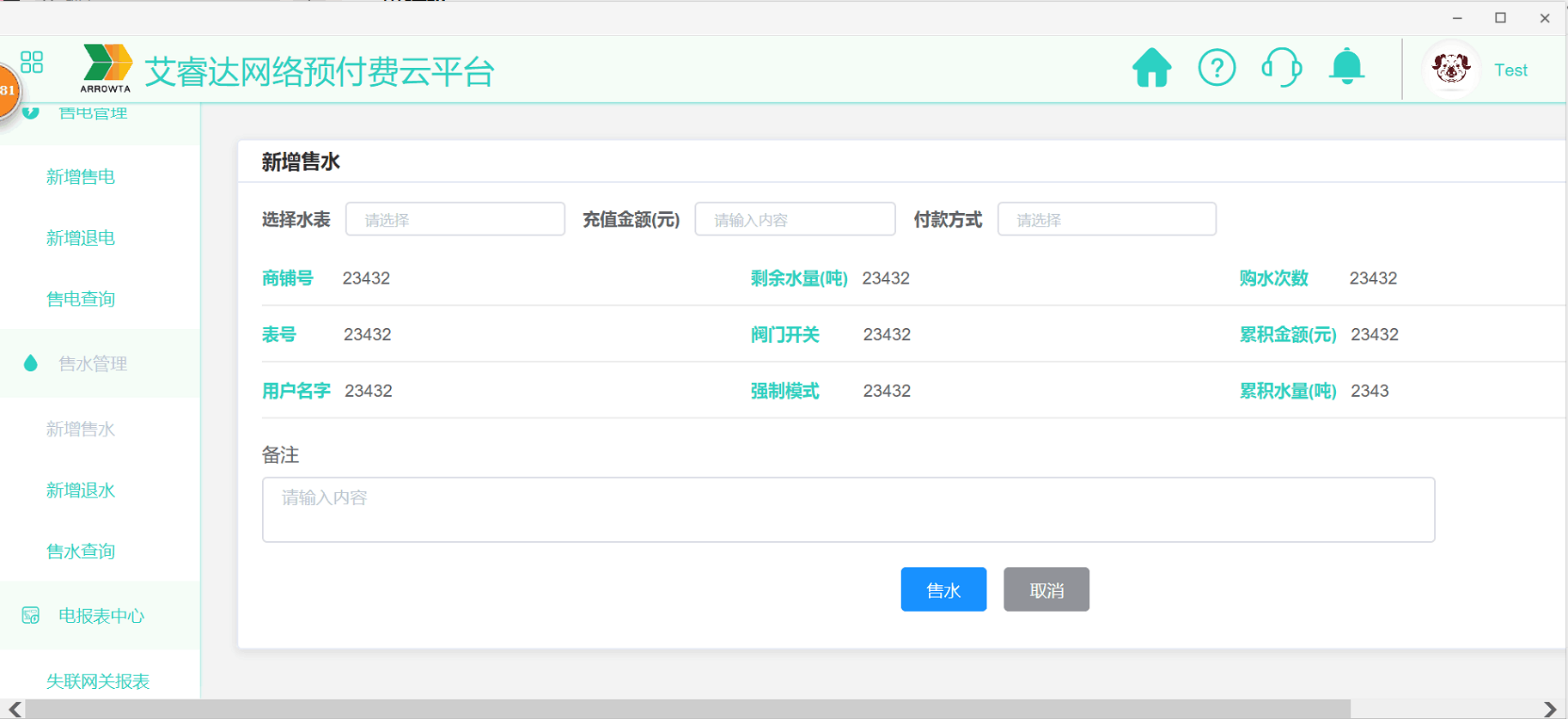The width and height of the screenshot is (1568, 719).
Task: Expand the 电报表中心 menu section
Action: point(101,616)
